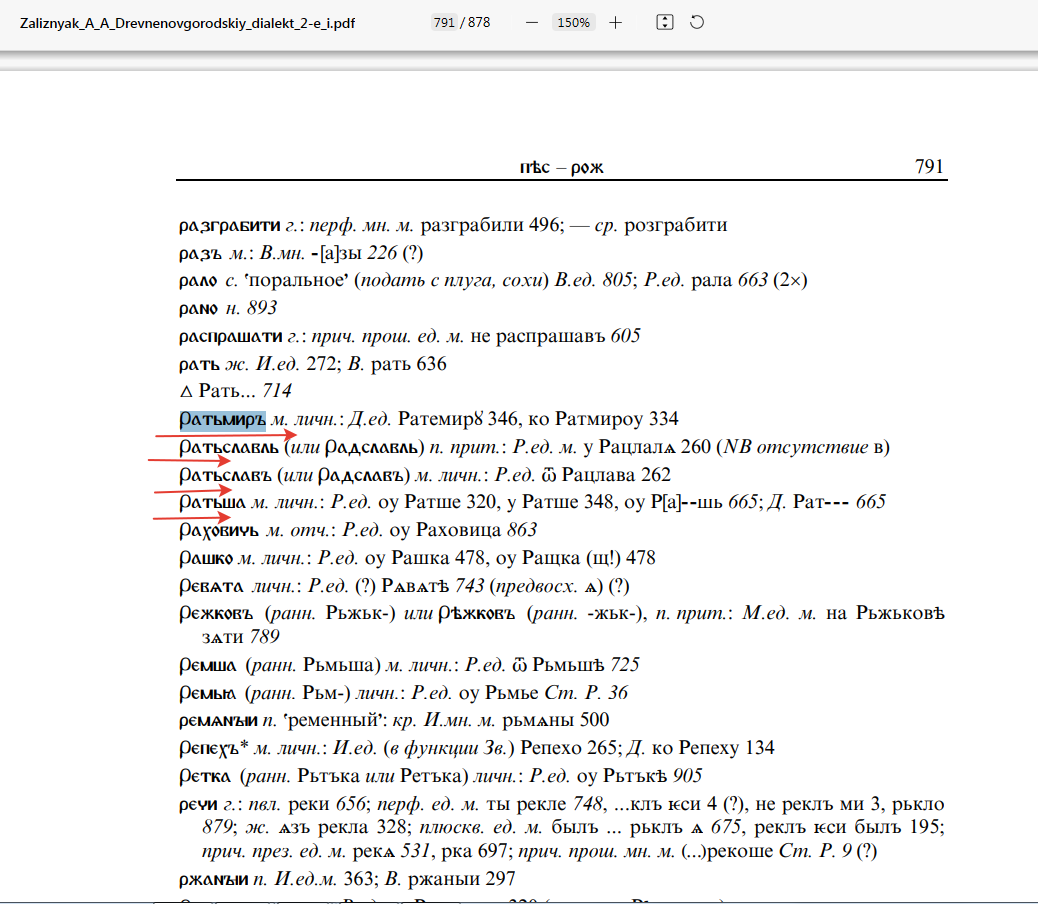1038x904 pixels.
Task: Click the headword разграбити
Action: coord(230,226)
